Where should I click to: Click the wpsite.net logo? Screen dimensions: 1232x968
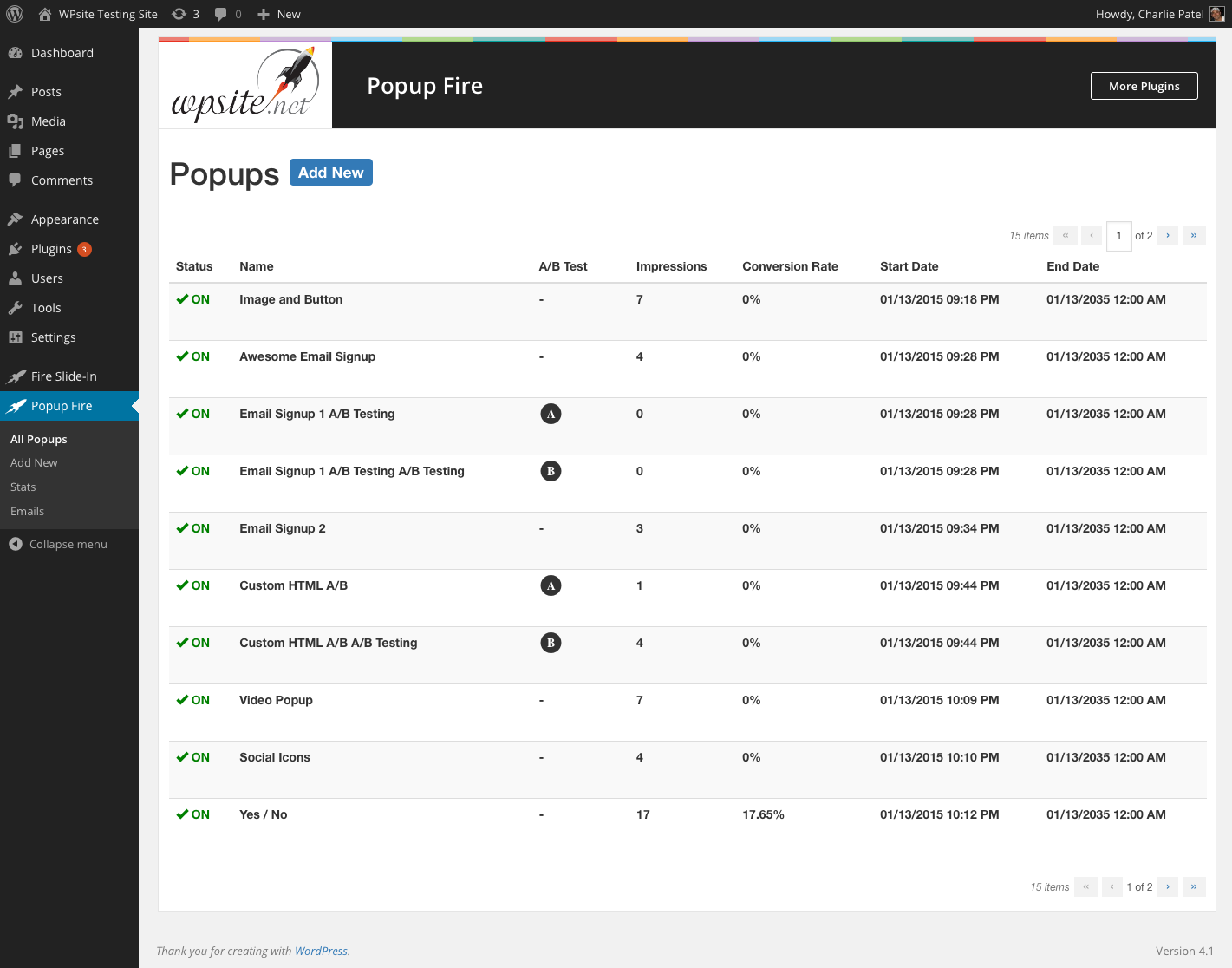(245, 85)
